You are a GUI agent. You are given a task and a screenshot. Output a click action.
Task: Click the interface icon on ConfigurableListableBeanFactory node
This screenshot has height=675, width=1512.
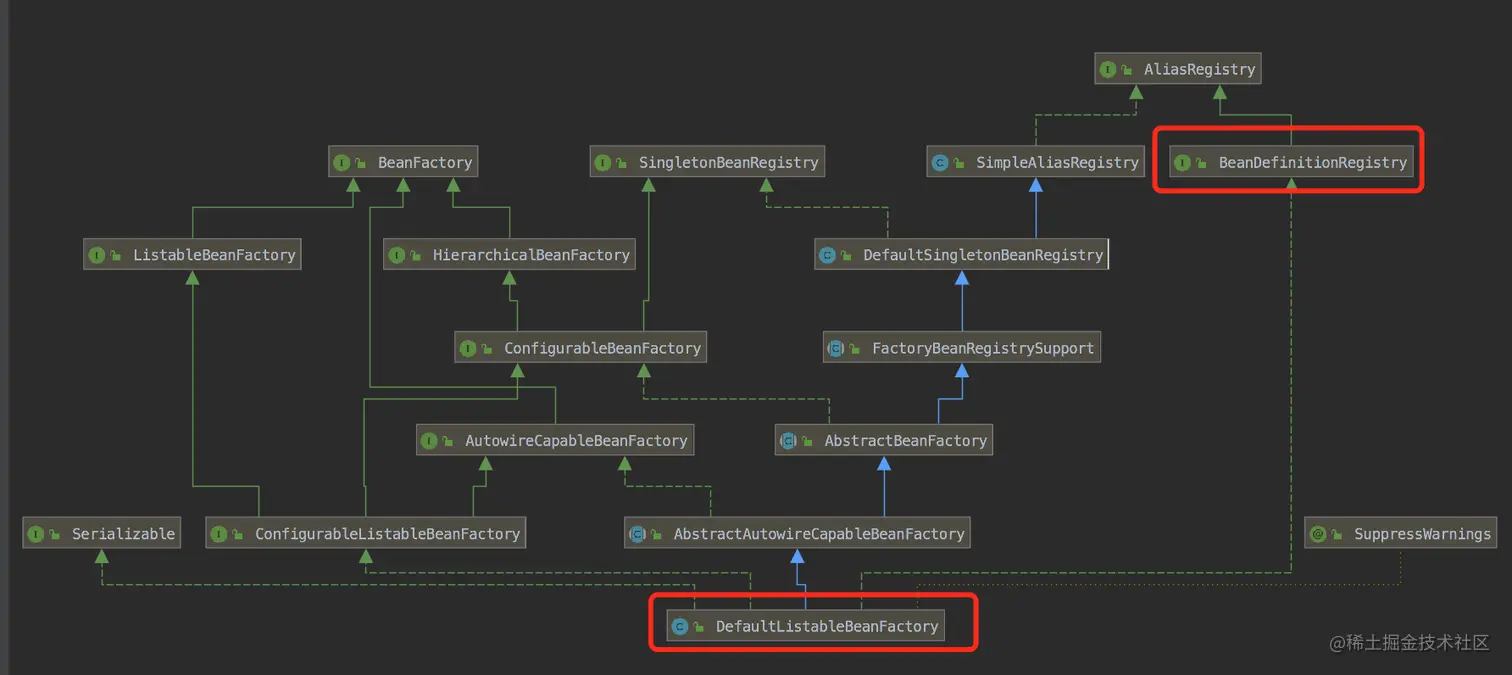218,534
